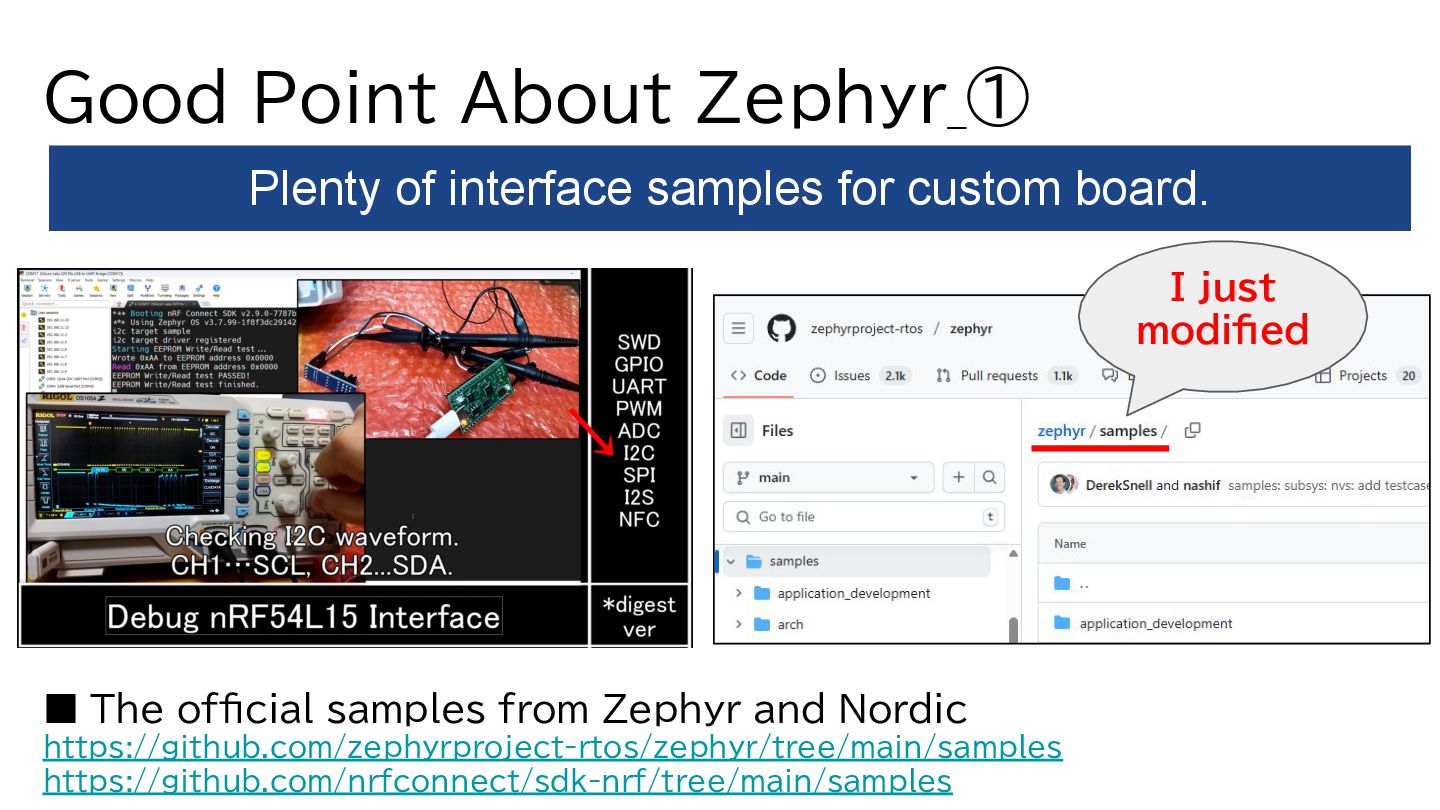
Task: Click the magnifier search button beside plus
Action: (989, 477)
